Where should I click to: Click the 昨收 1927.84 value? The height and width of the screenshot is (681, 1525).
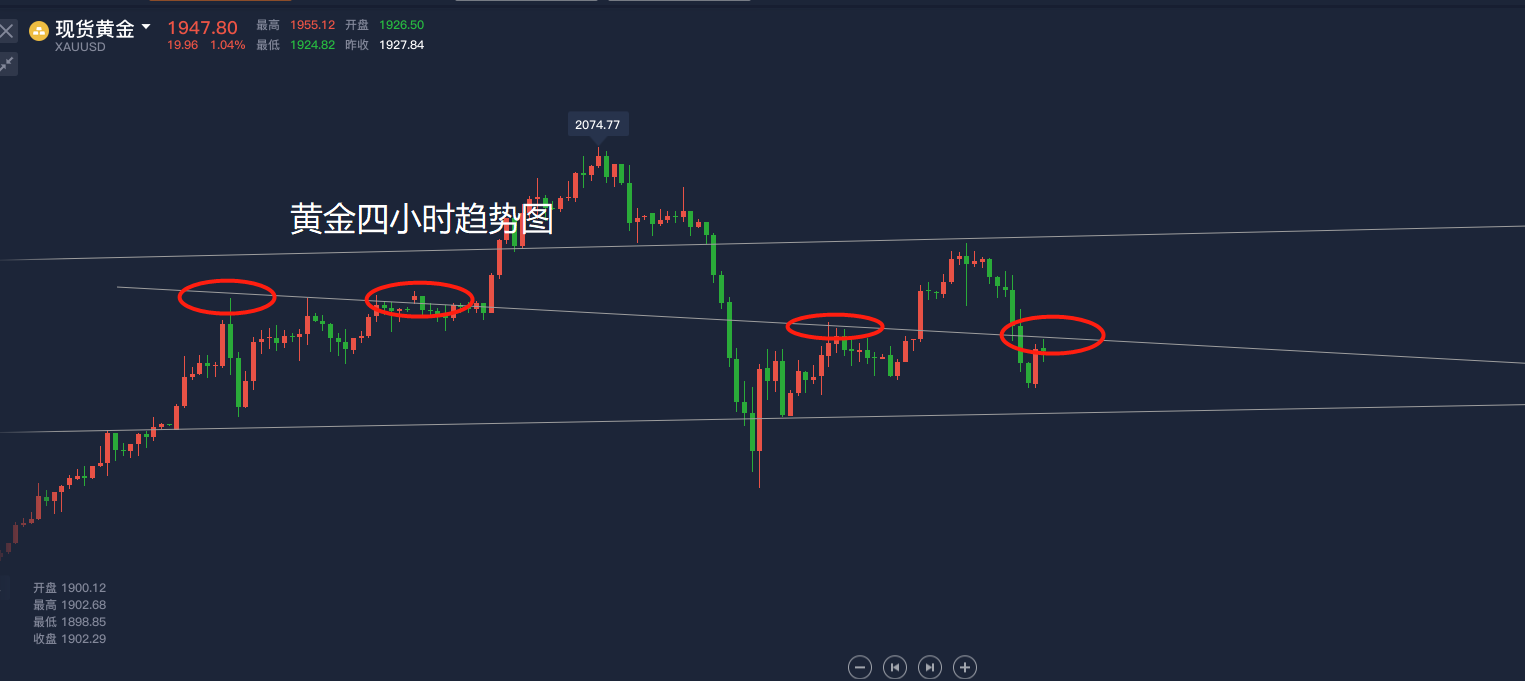click(401, 45)
